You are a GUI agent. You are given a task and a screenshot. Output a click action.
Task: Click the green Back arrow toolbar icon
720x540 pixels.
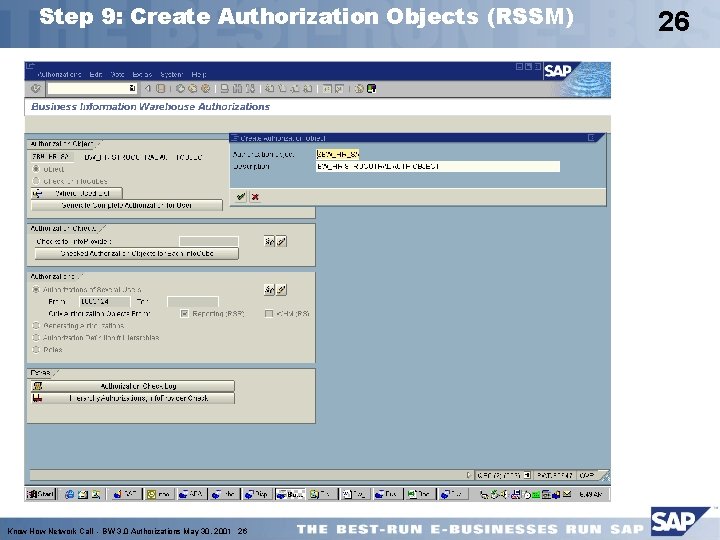pyautogui.click(x=180, y=89)
